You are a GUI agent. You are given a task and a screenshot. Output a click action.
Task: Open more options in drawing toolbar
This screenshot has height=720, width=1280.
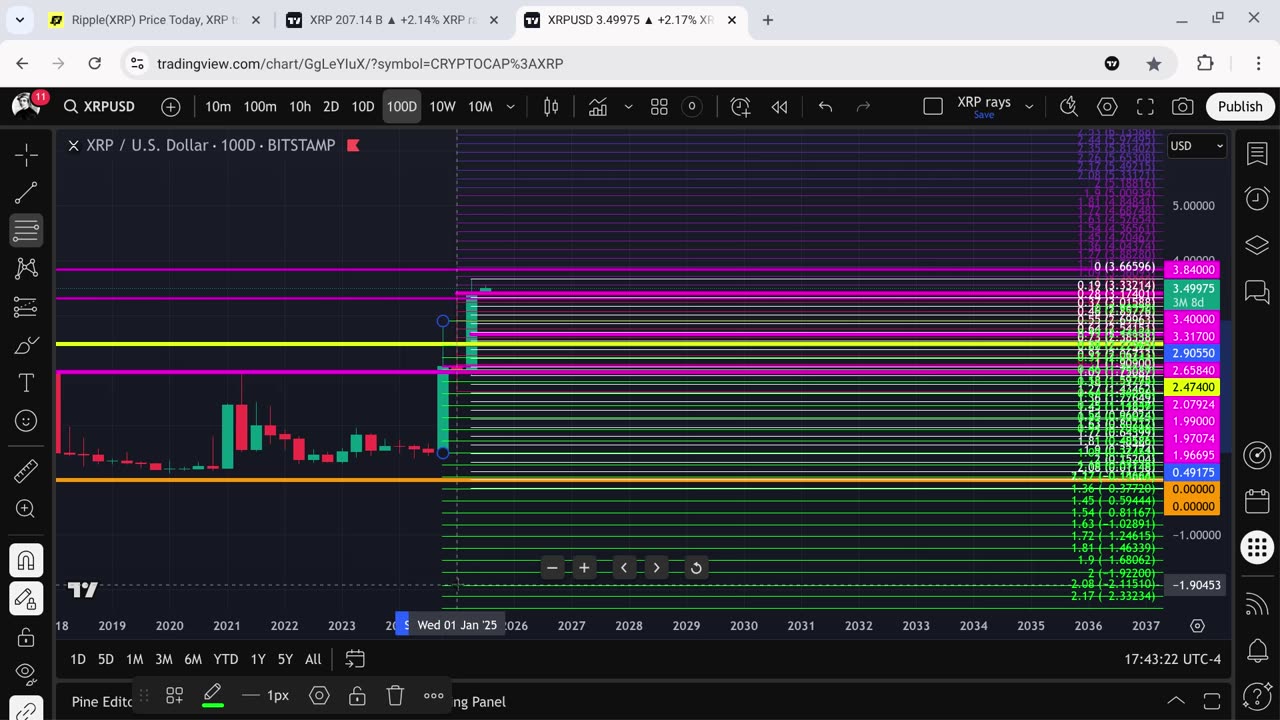click(x=433, y=695)
